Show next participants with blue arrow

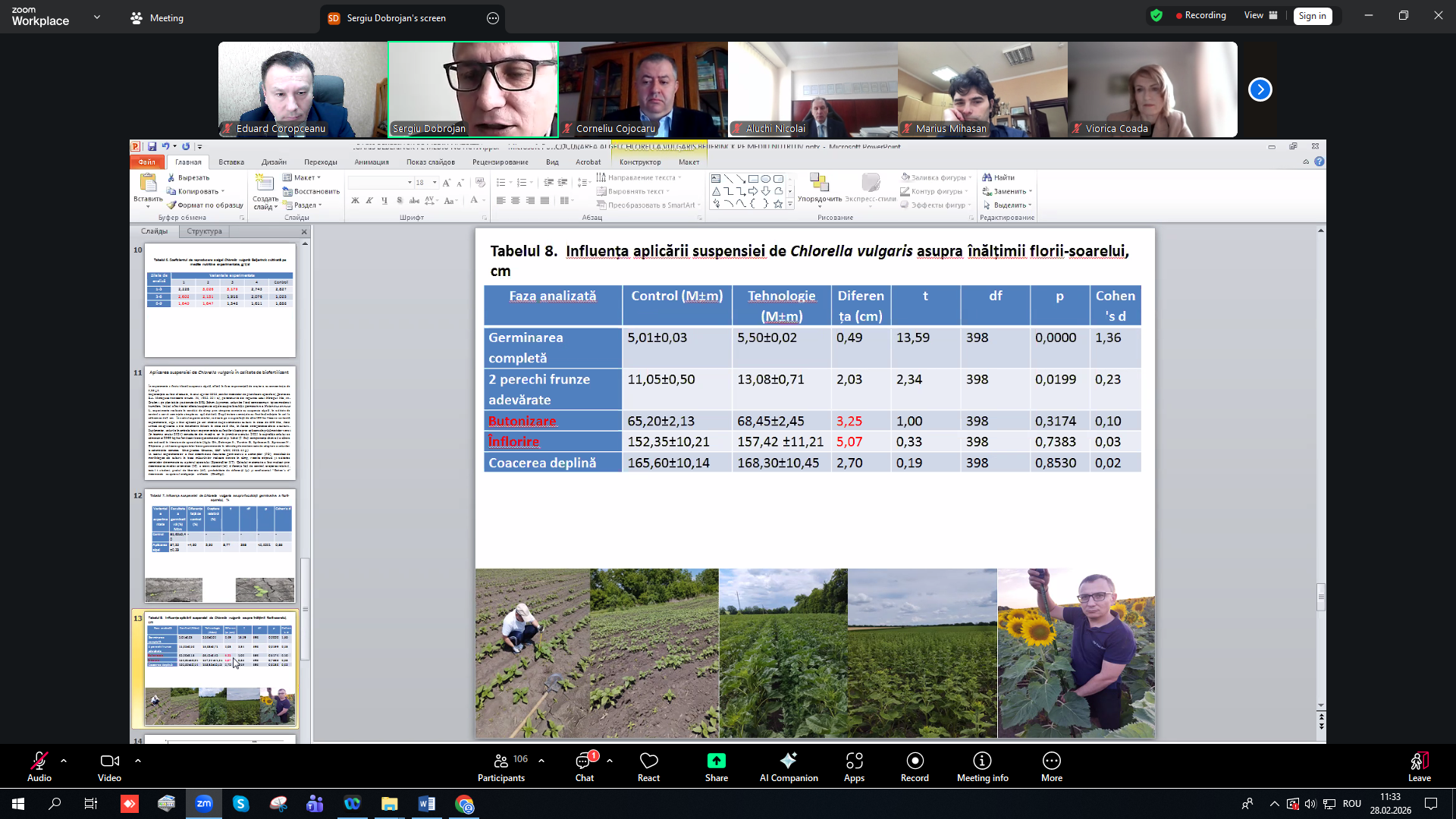pyautogui.click(x=1260, y=89)
